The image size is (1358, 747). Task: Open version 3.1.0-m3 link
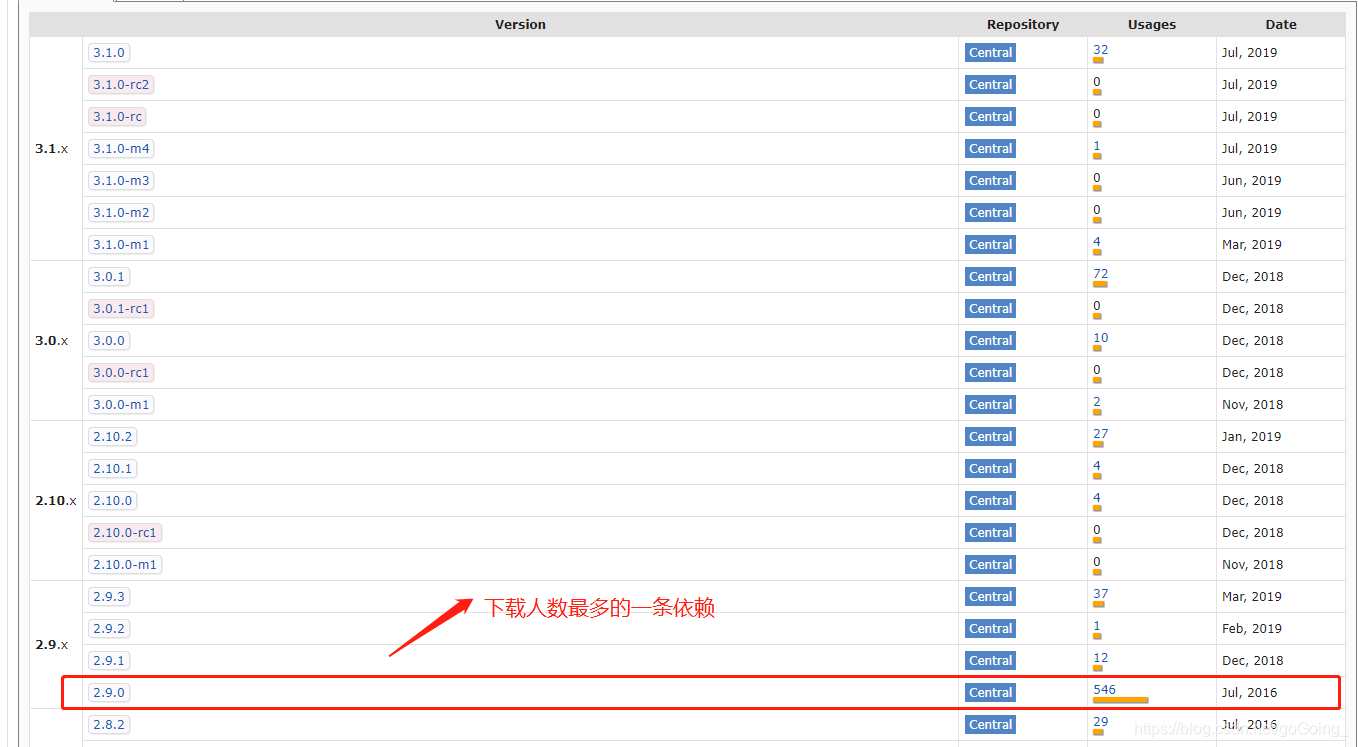coord(121,181)
